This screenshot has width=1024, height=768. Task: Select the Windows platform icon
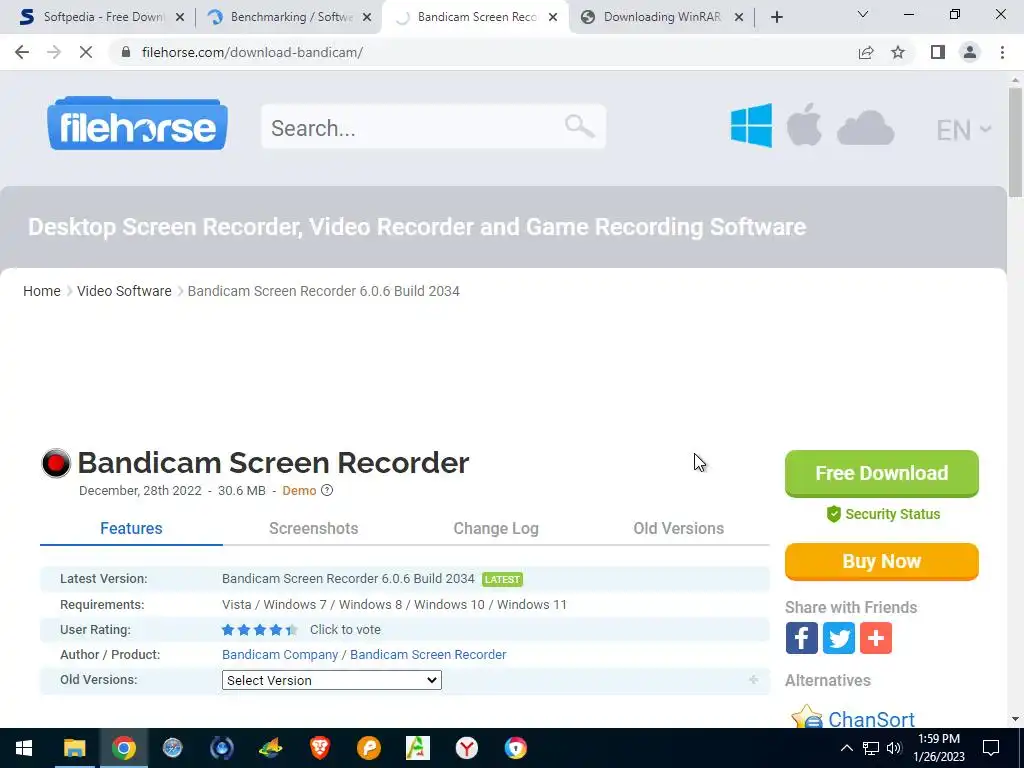(751, 125)
